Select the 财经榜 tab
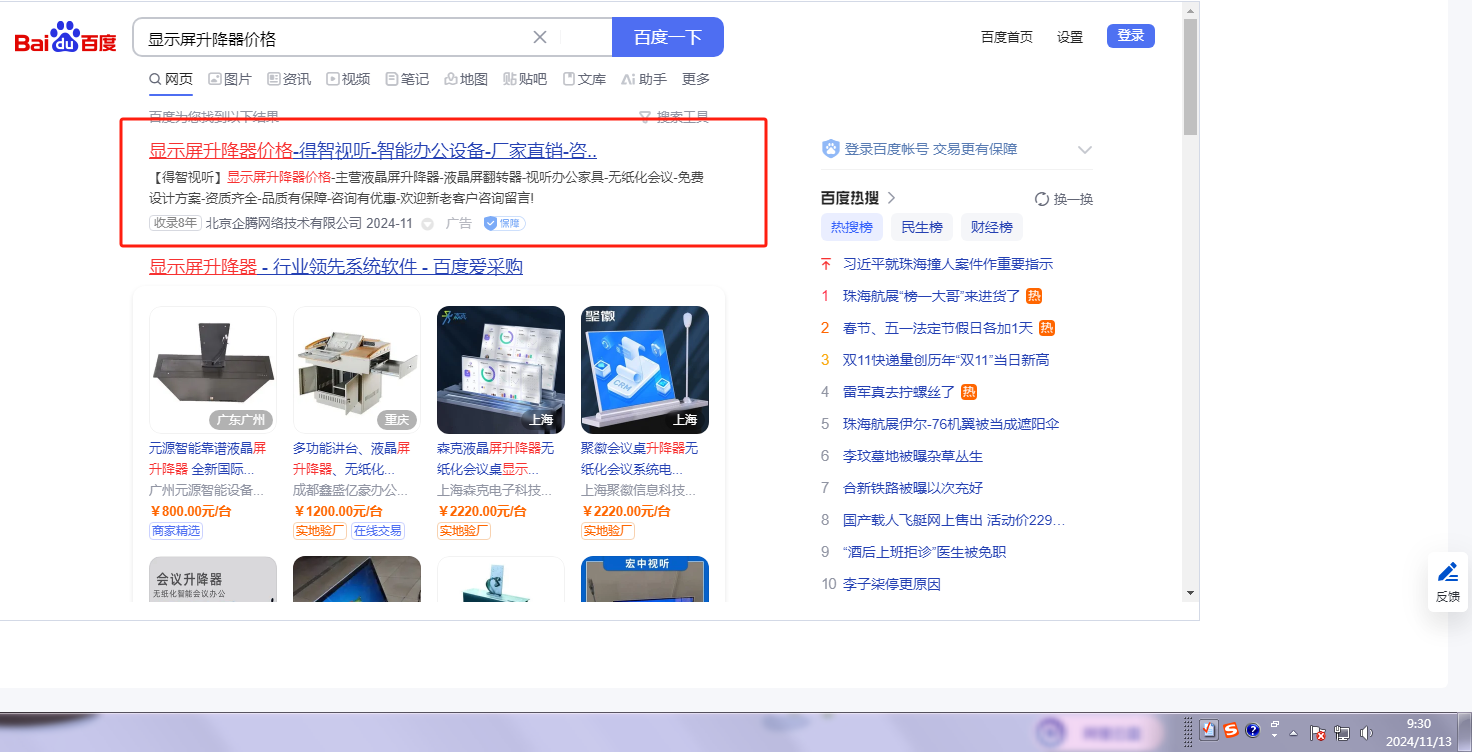 pyautogui.click(x=992, y=227)
